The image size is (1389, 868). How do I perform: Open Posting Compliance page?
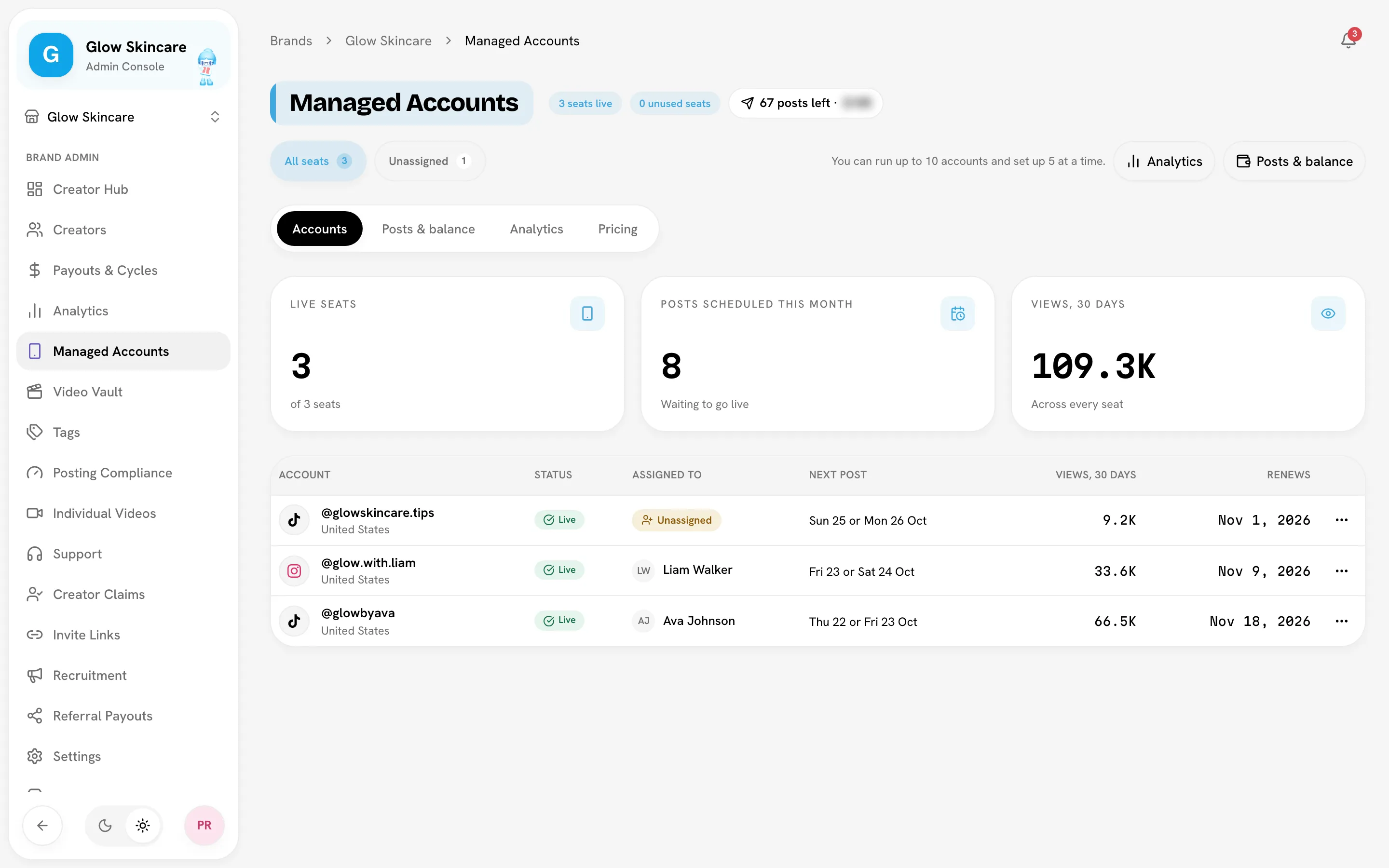click(123, 473)
